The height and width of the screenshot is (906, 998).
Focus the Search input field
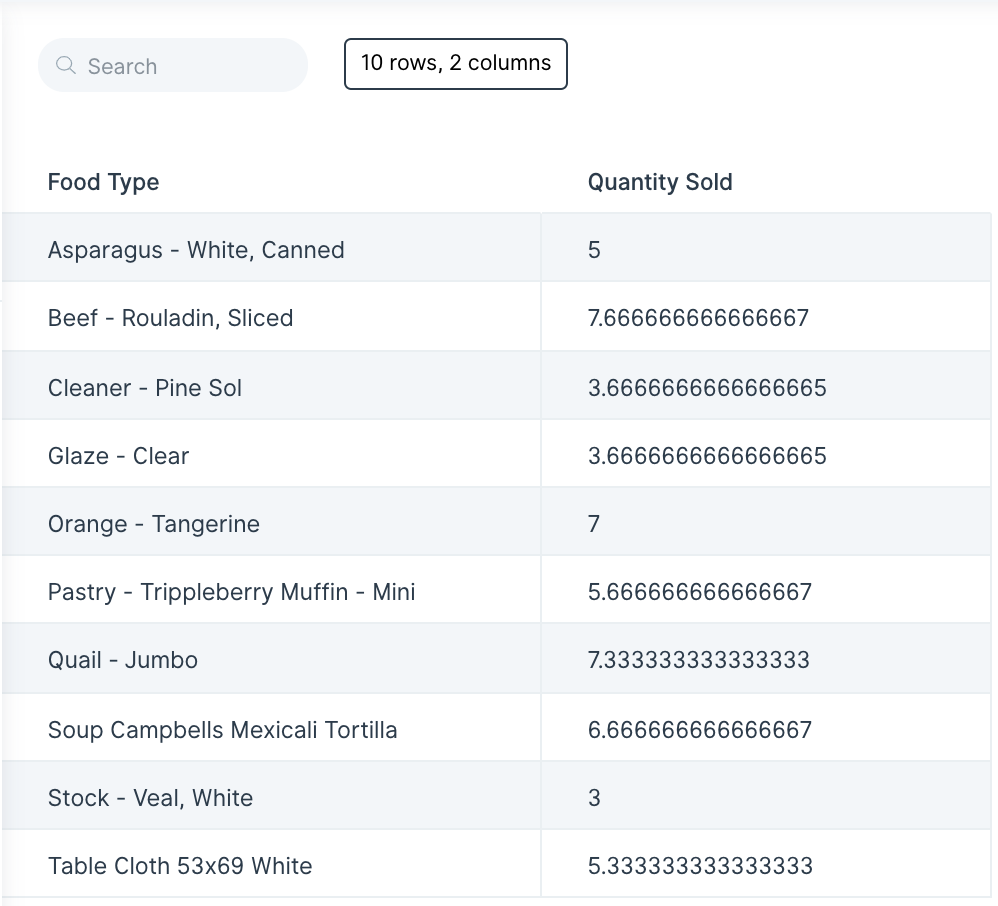tap(172, 65)
